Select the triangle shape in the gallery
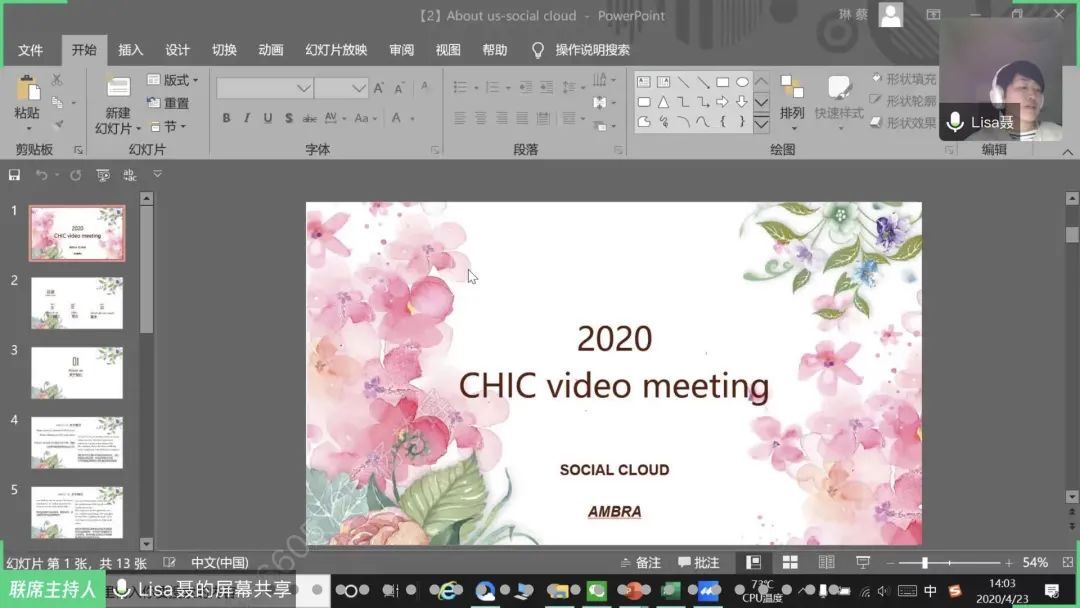1080x608 pixels. [x=663, y=102]
